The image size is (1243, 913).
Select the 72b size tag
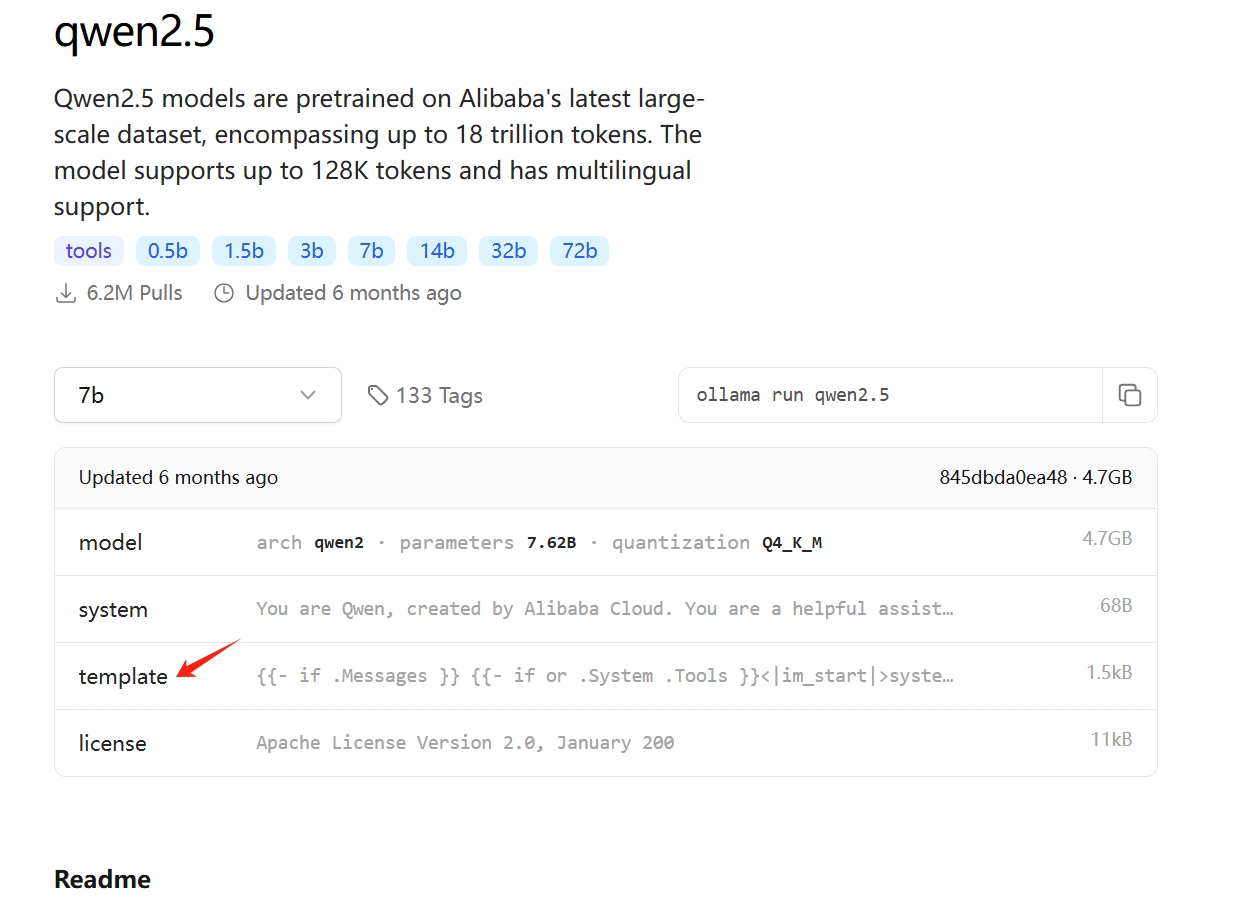579,251
